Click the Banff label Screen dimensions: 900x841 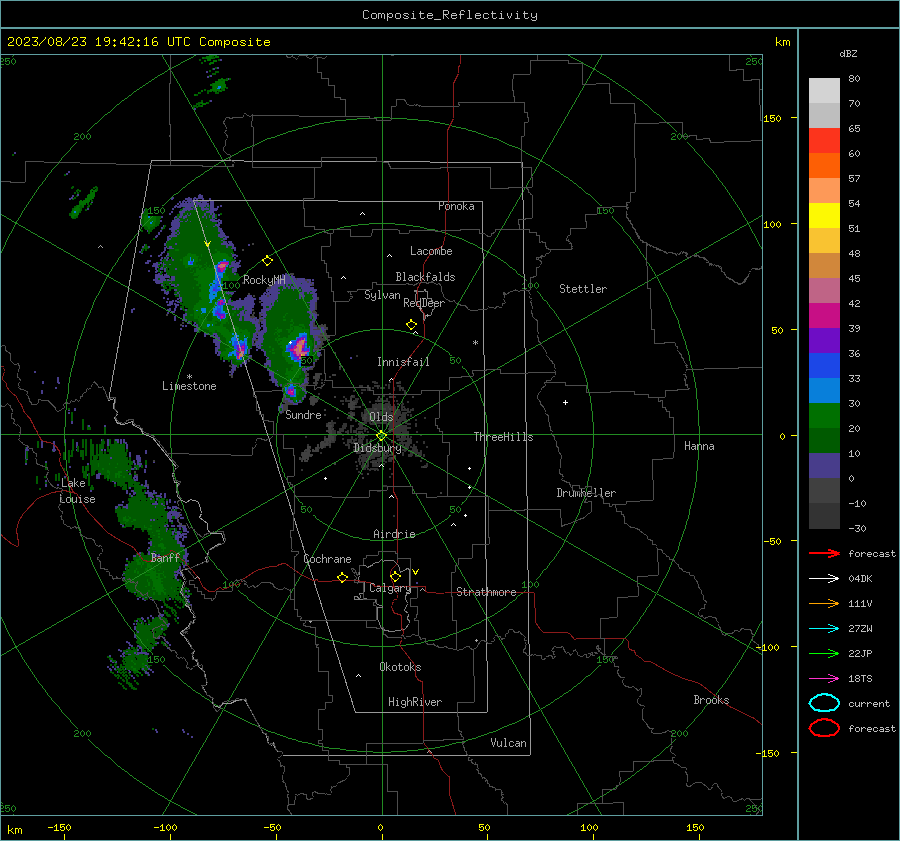pos(165,558)
